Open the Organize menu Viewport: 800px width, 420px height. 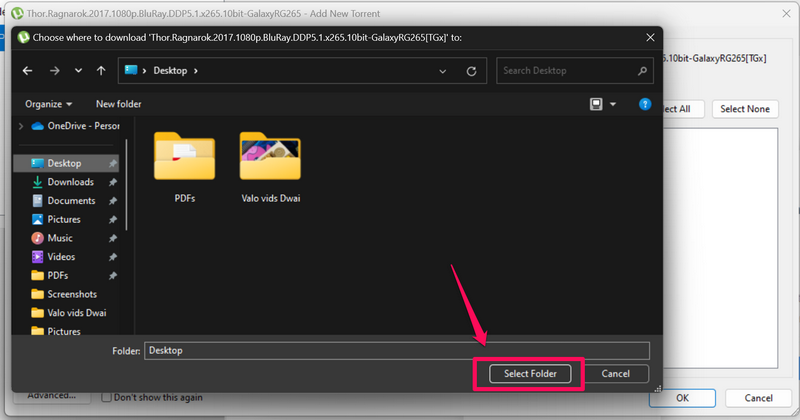tap(48, 104)
